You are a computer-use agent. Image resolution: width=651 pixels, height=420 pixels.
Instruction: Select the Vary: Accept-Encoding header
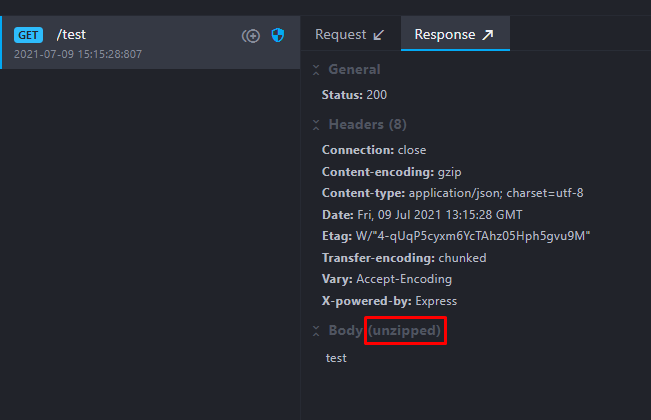[x=386, y=279]
